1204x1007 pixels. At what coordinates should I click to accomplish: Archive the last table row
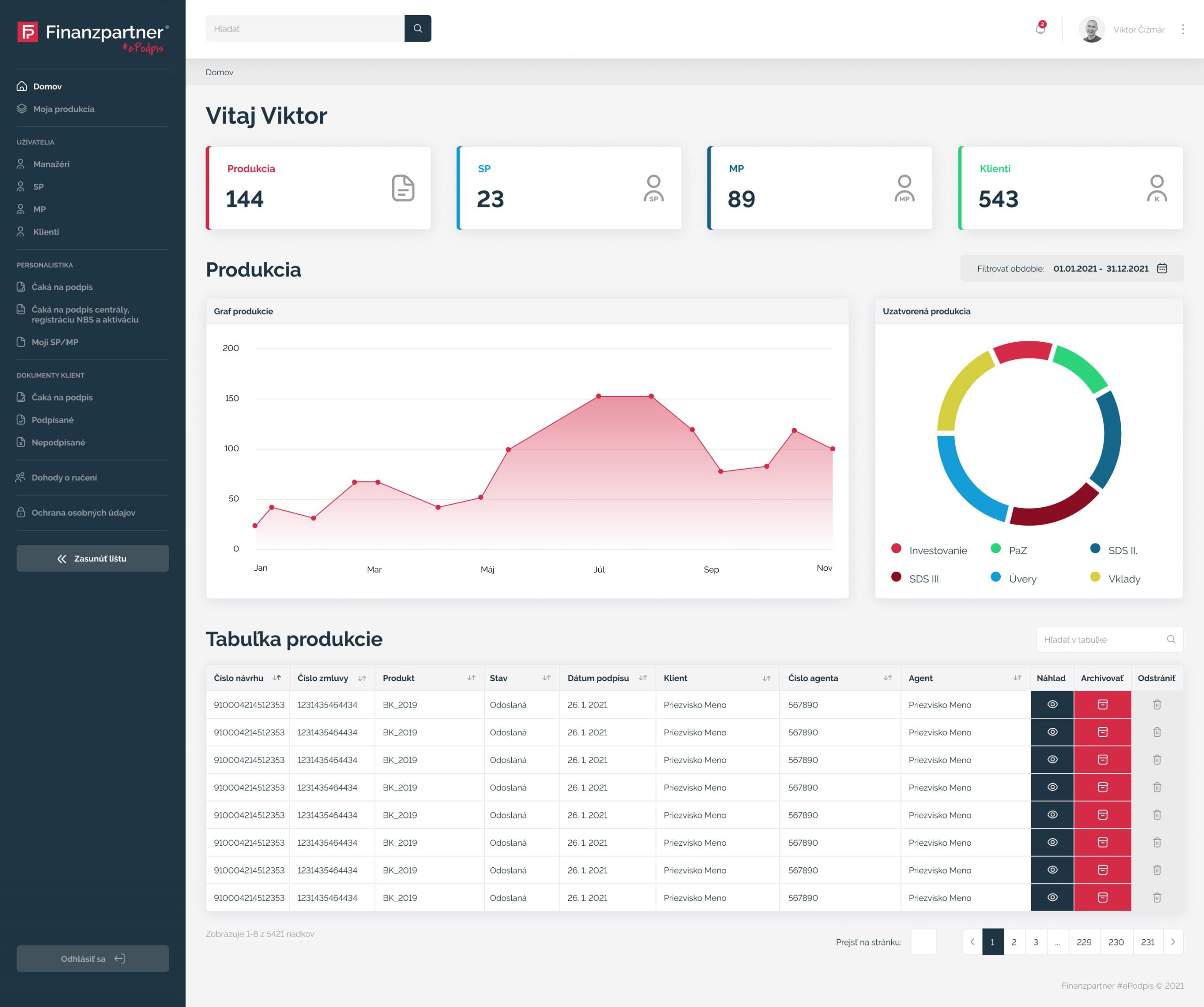point(1102,897)
